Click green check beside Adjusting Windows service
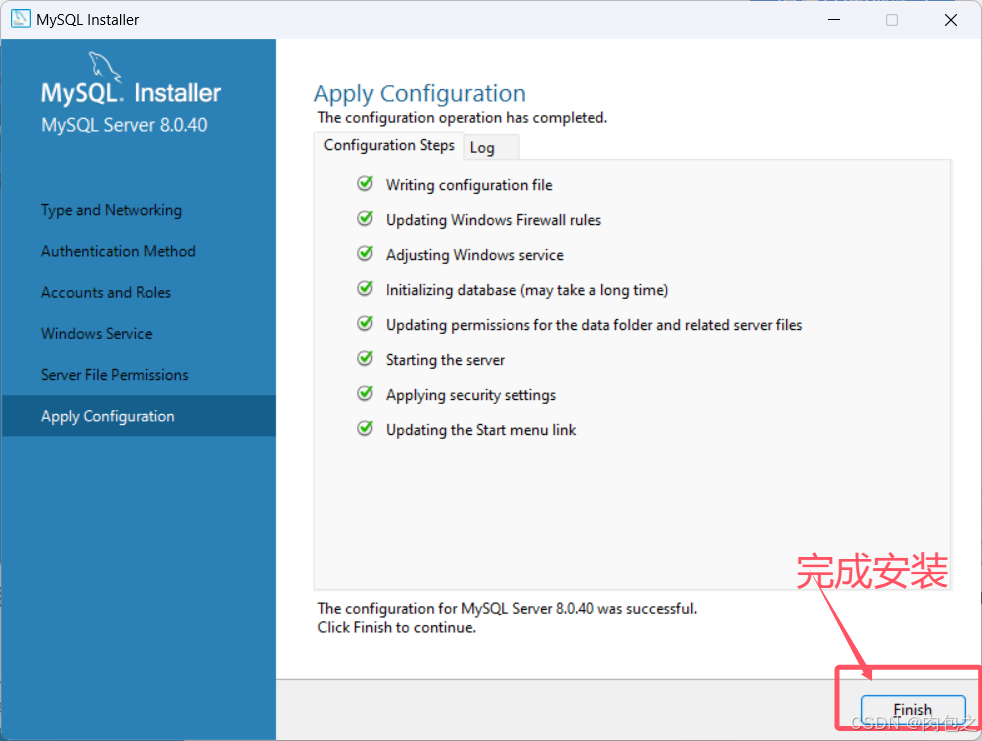 click(x=365, y=254)
